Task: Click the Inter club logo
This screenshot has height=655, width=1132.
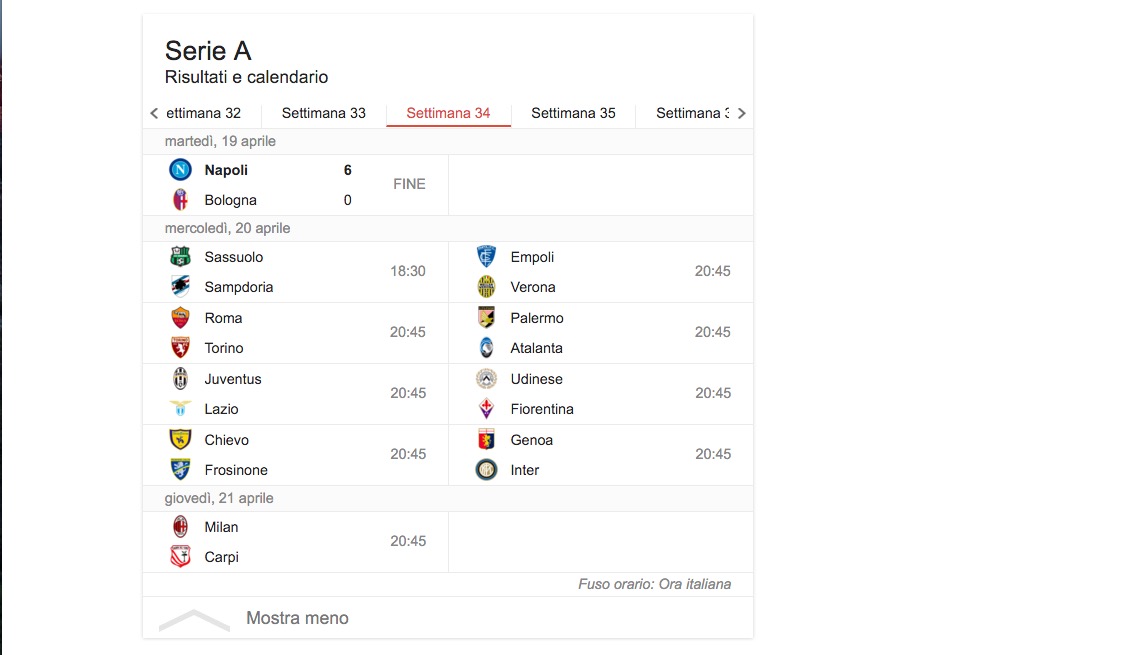Action: coord(486,470)
